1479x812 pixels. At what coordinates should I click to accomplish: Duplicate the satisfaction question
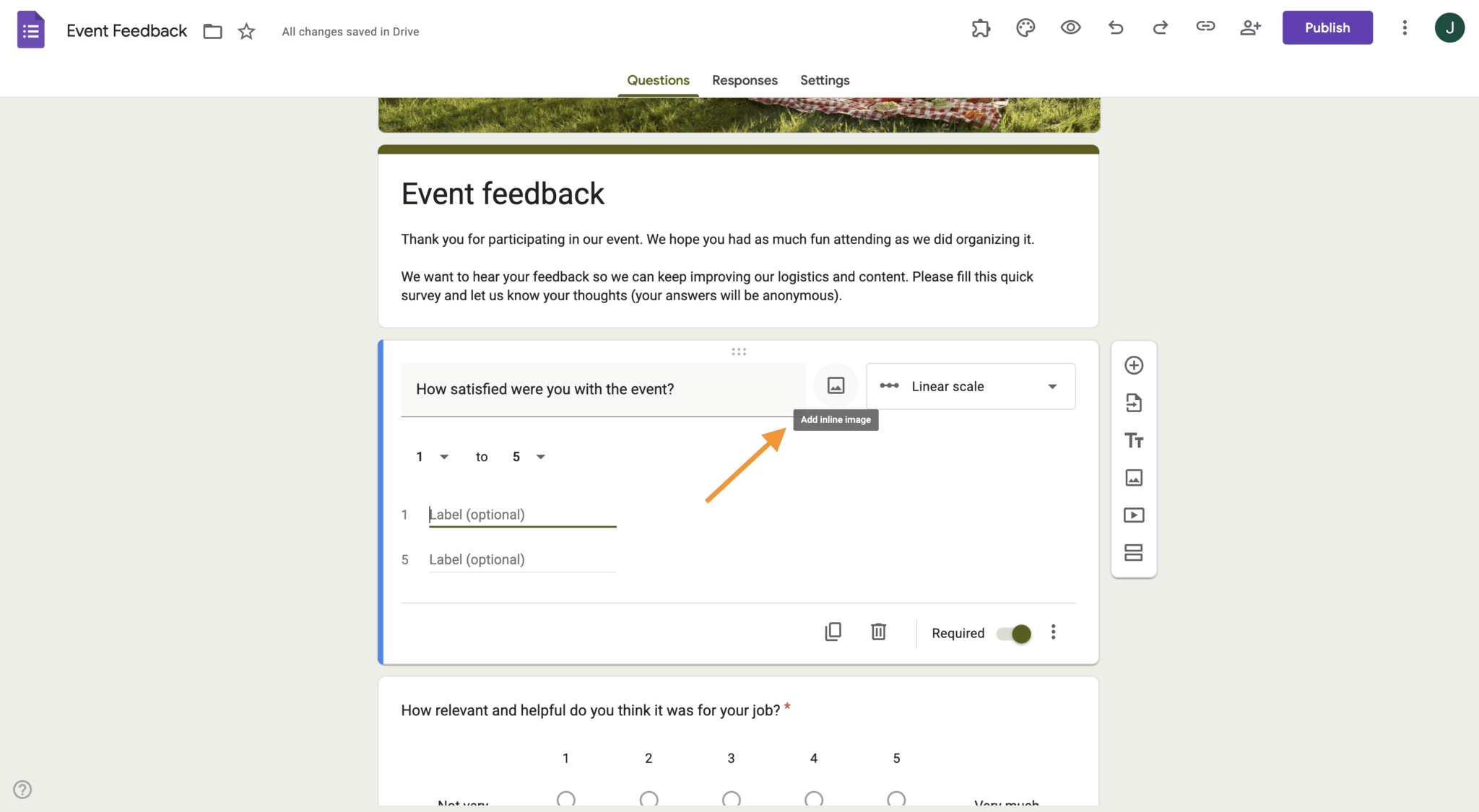pyautogui.click(x=833, y=631)
